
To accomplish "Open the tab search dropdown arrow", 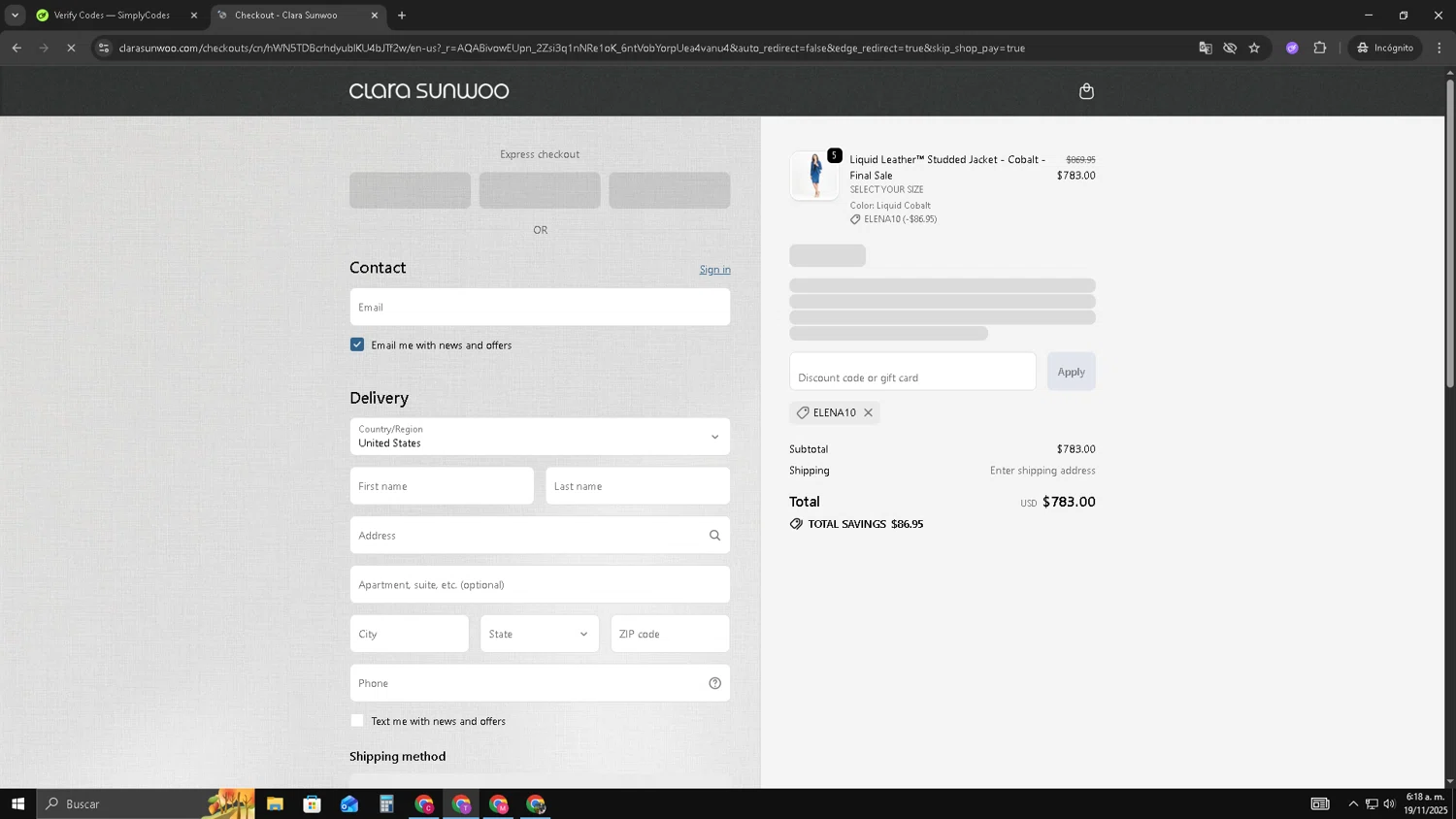I will point(15,16).
